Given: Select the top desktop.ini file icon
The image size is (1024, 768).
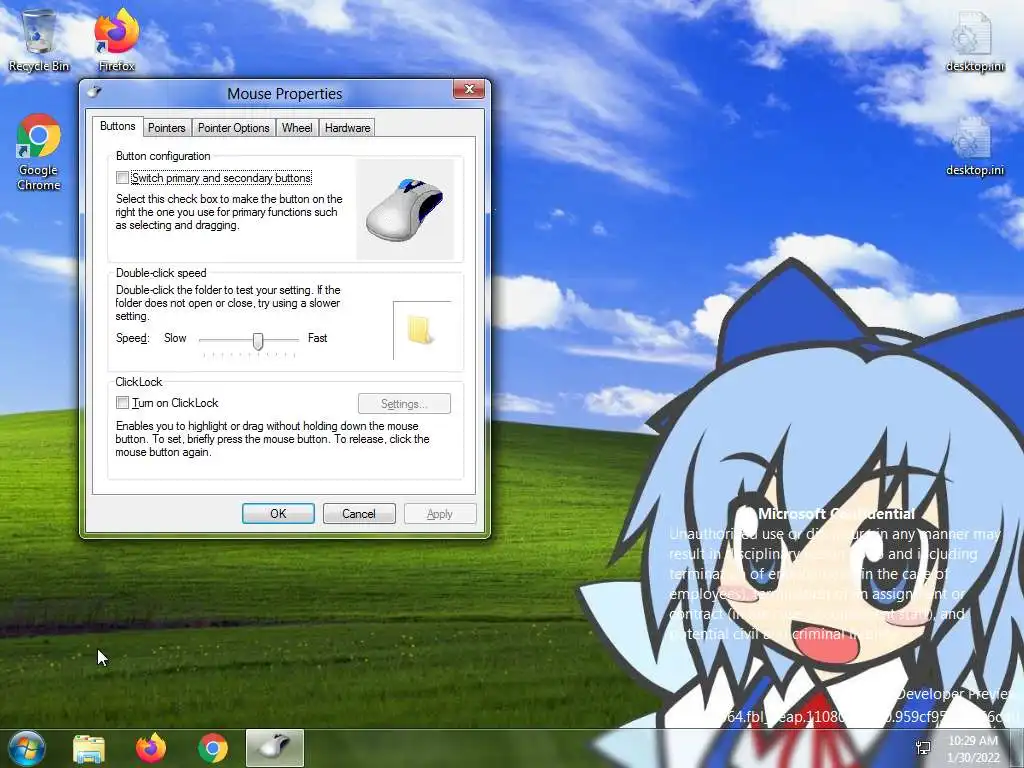Looking at the screenshot, I should tap(974, 40).
